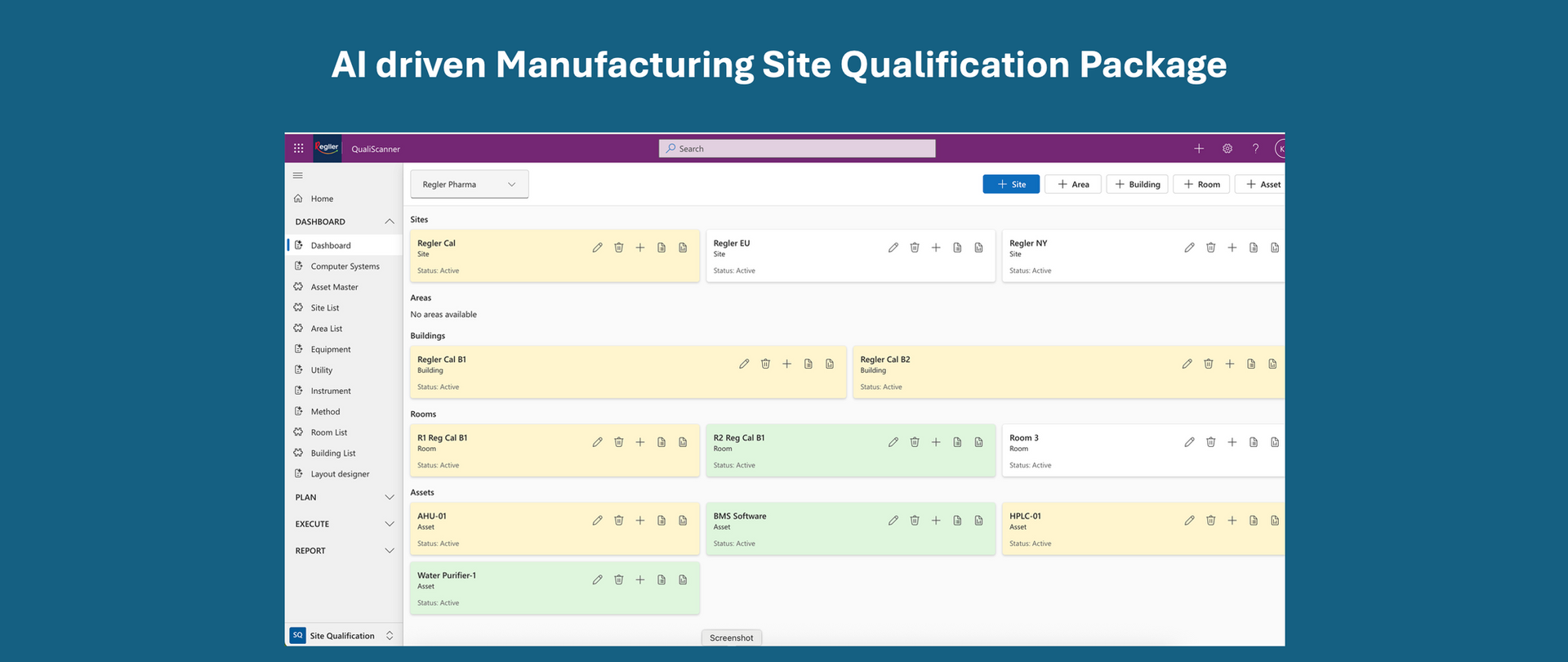This screenshot has height=662, width=1568.
Task: Delete the Water Purifier-1 asset
Action: [619, 579]
